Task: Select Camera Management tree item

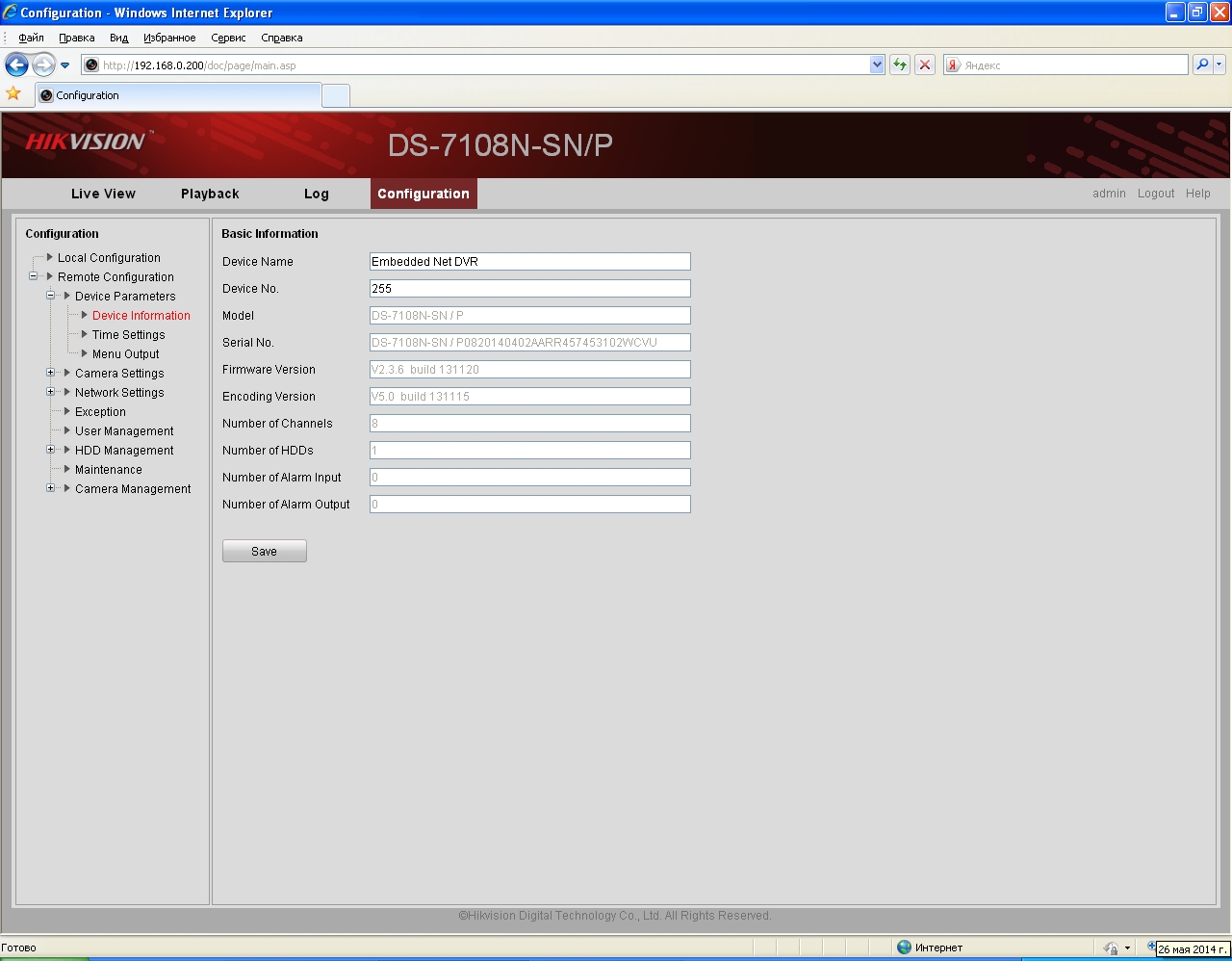Action: (x=133, y=489)
